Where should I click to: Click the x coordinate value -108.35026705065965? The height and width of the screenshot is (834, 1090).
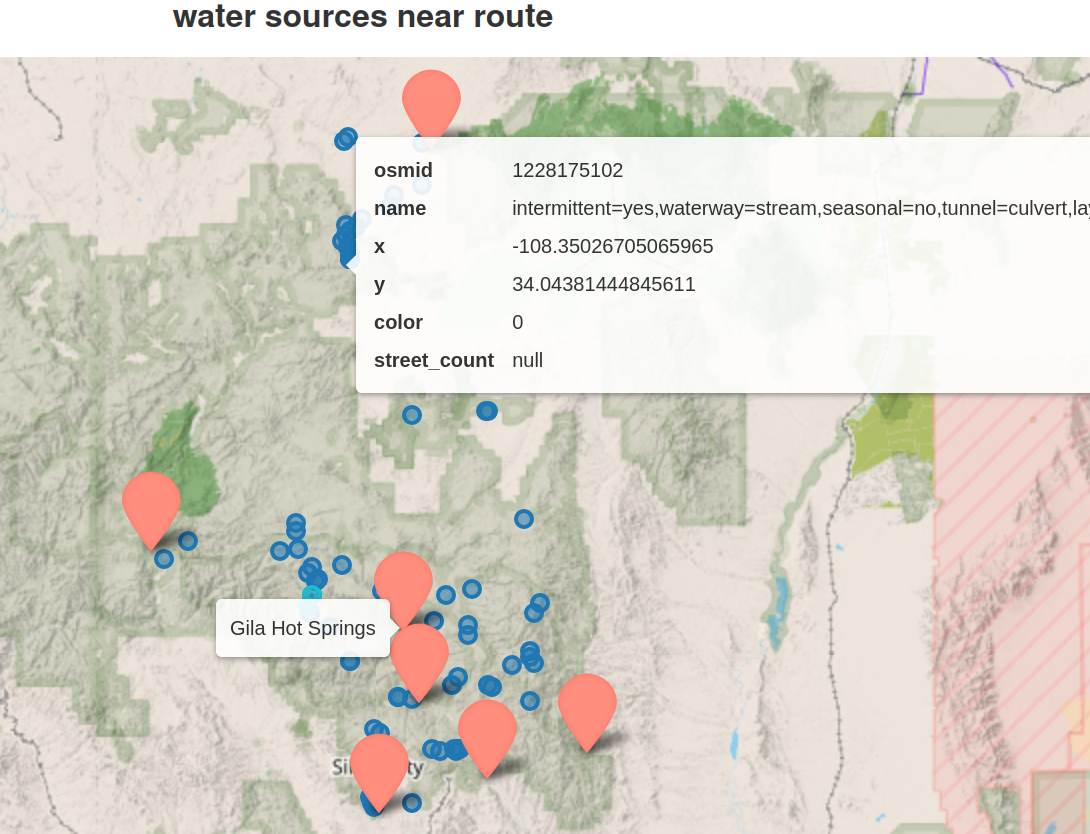click(613, 246)
